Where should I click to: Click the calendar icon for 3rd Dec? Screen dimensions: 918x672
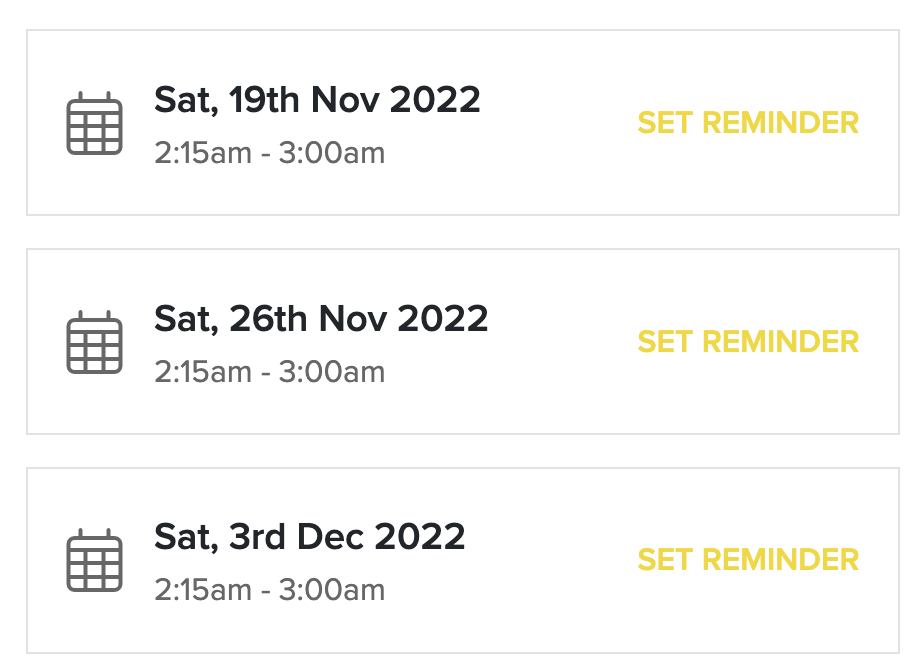click(x=95, y=561)
